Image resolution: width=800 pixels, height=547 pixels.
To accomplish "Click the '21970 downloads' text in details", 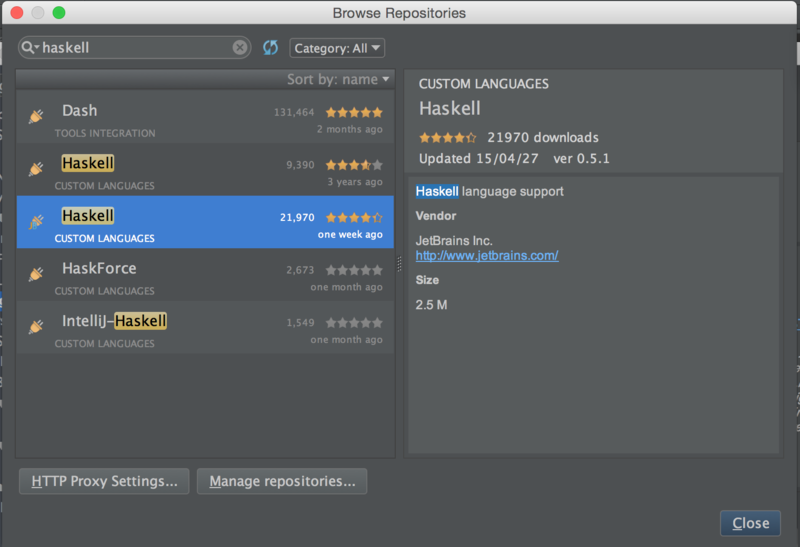I will click(543, 137).
